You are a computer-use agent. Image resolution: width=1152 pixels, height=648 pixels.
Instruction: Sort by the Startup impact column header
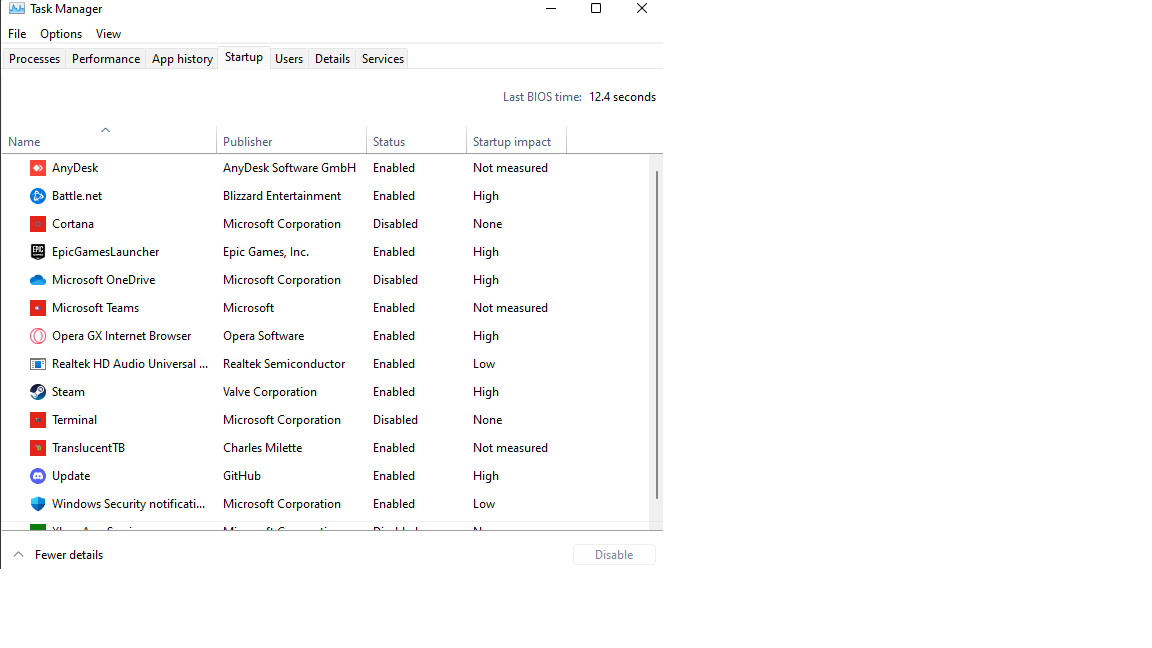516,142
